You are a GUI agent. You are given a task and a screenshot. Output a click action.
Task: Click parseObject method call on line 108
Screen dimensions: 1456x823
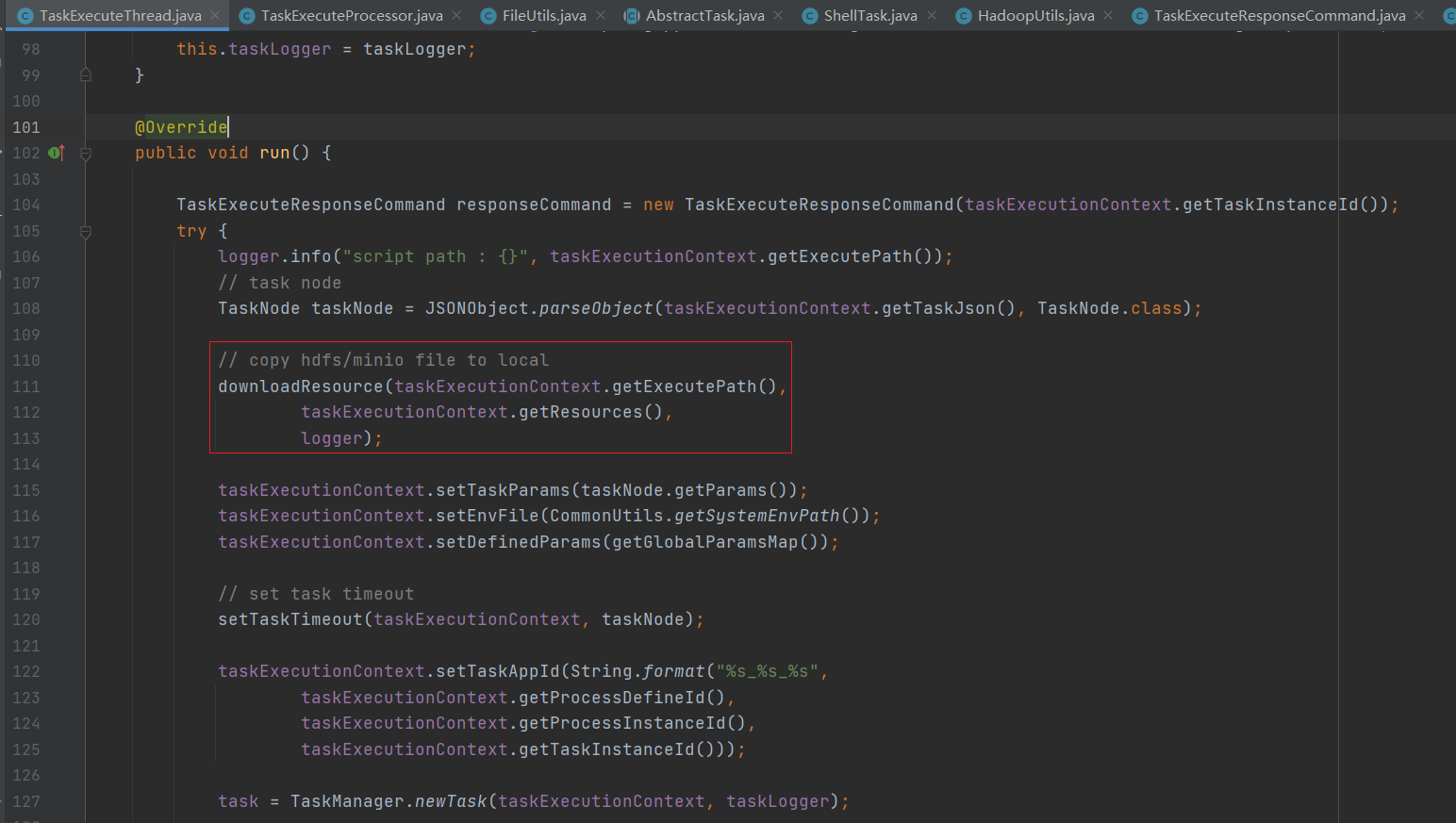point(596,308)
